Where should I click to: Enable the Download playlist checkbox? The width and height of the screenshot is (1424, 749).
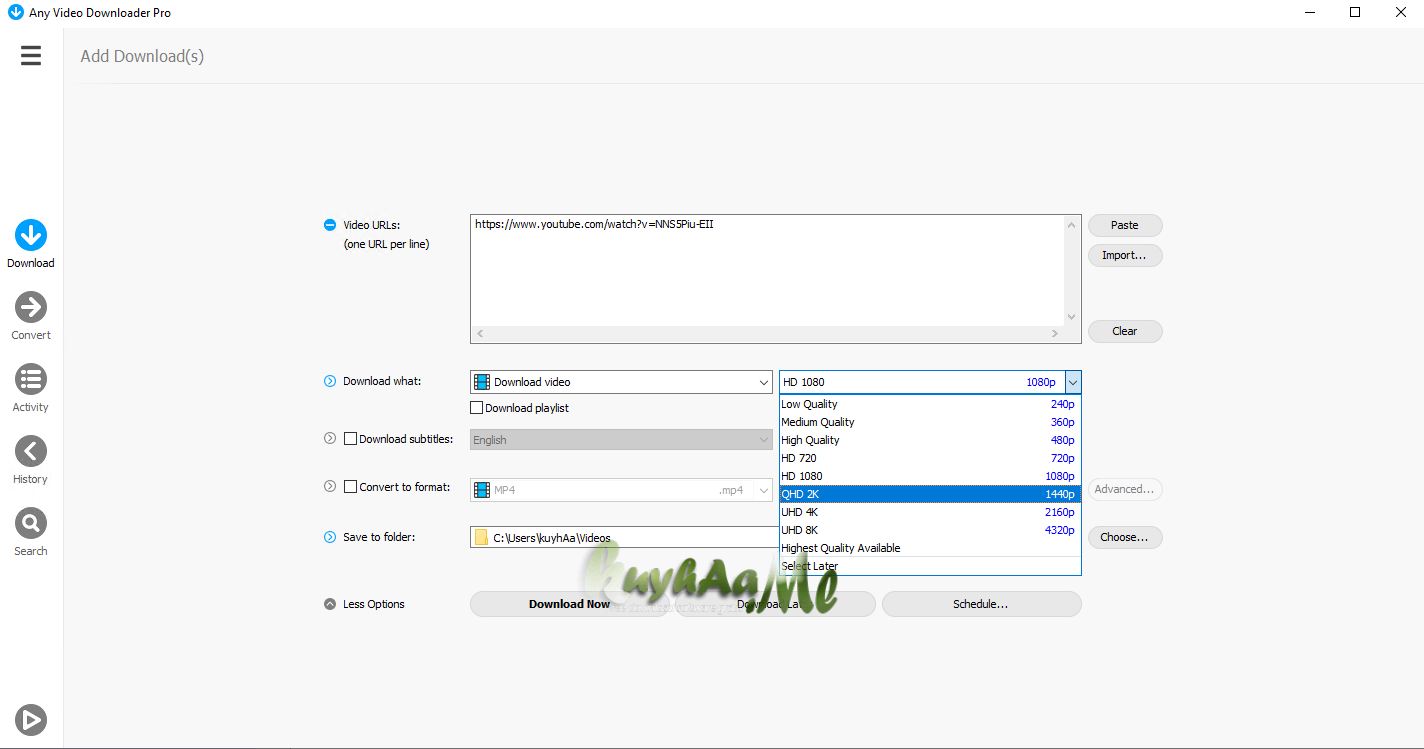[x=477, y=408]
